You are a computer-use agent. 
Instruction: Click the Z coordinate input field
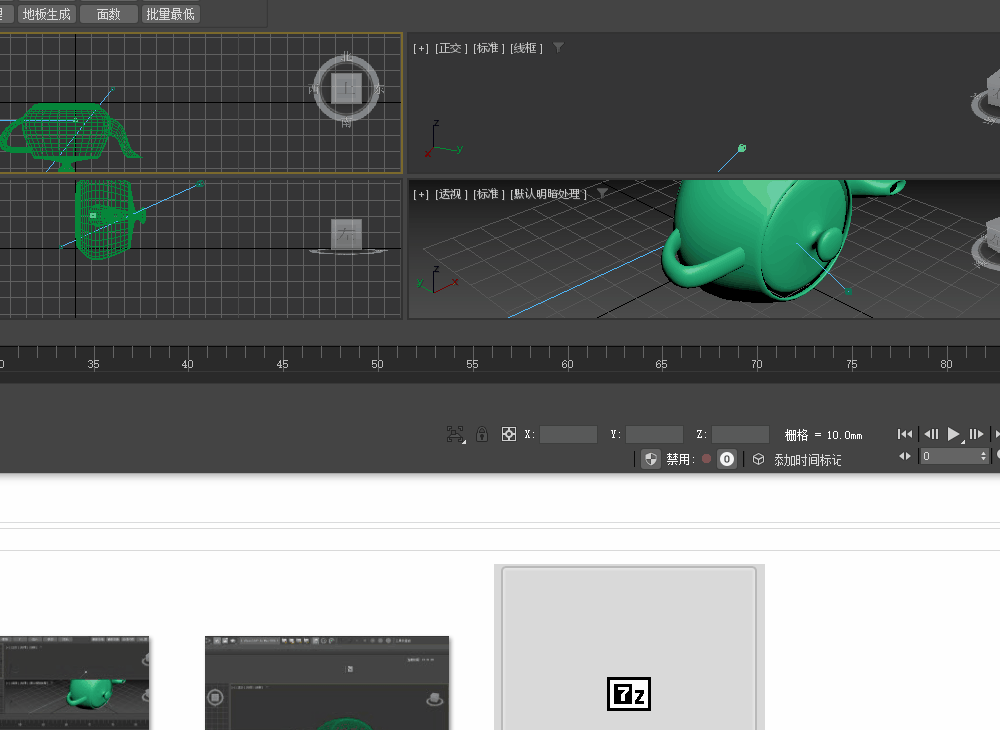tap(740, 434)
